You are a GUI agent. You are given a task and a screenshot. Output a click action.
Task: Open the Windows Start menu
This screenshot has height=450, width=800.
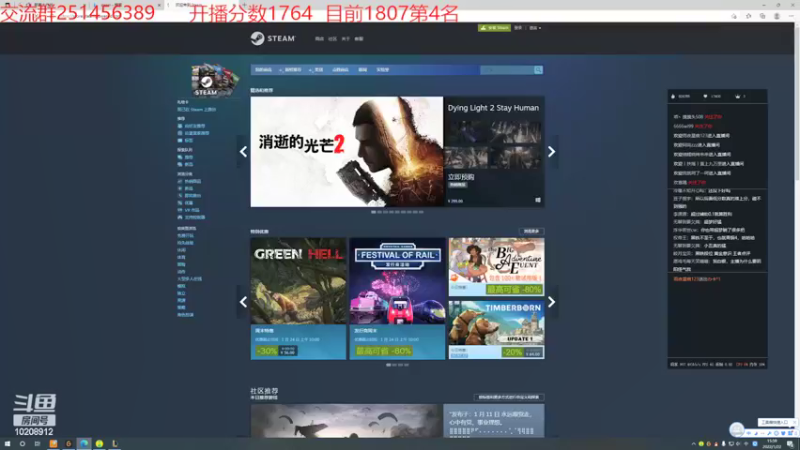(7, 444)
